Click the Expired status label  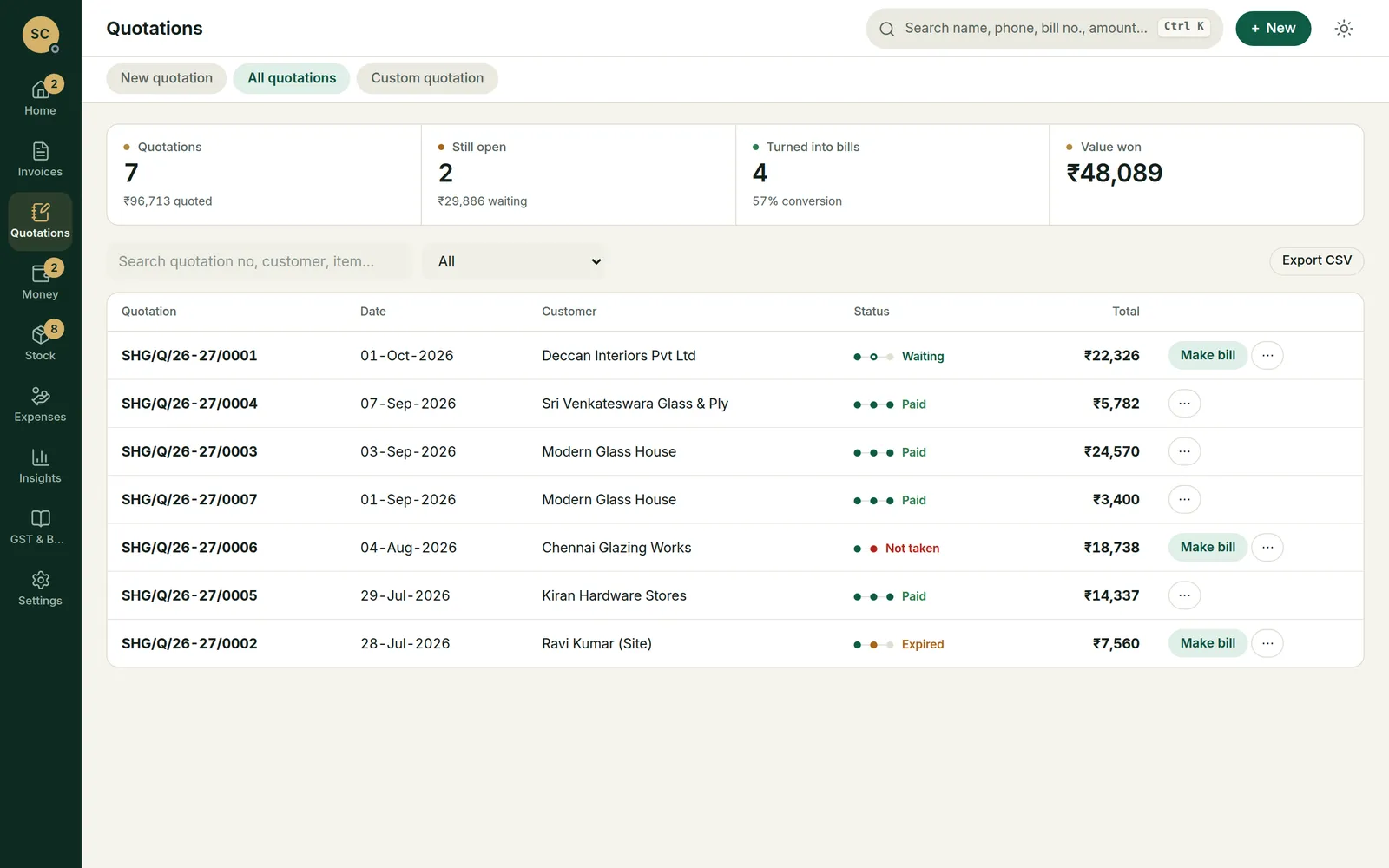923,644
